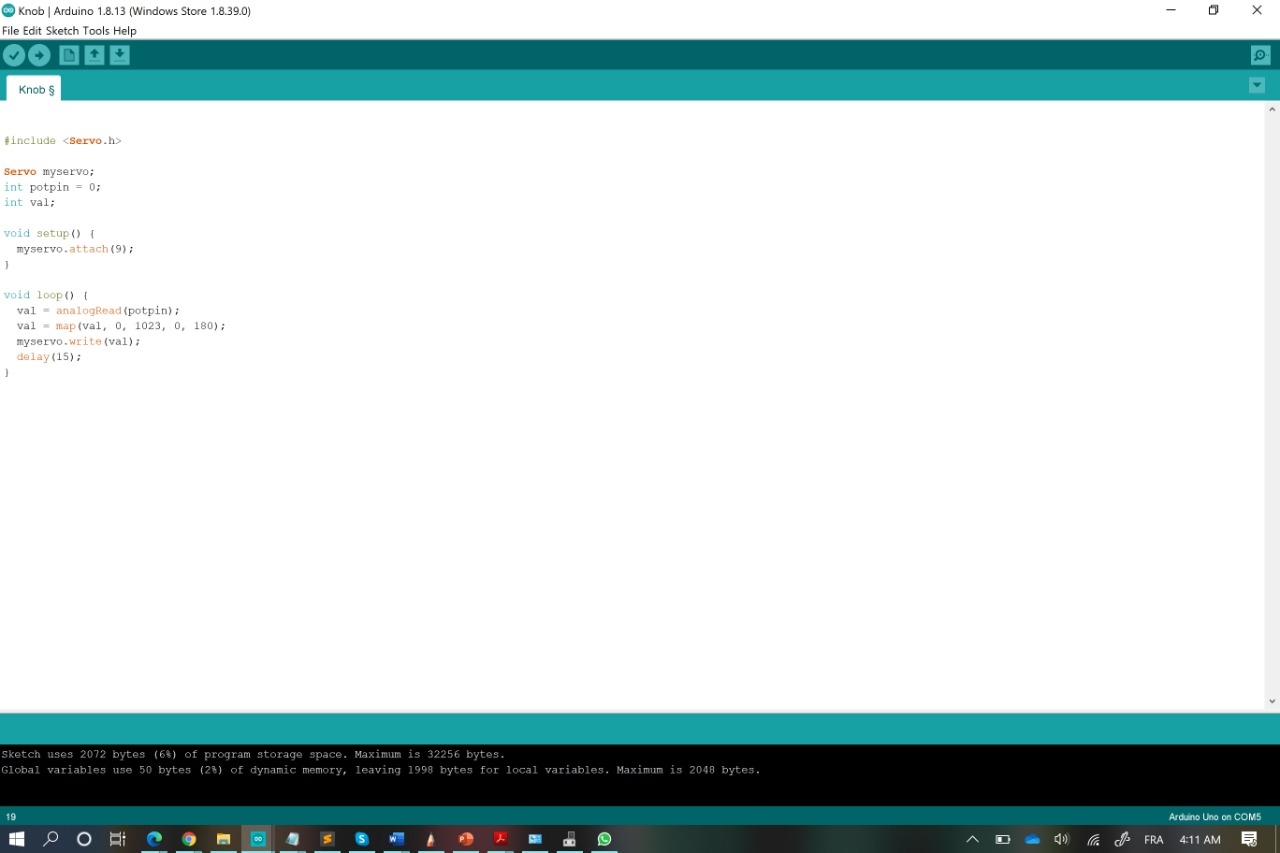1280x853 pixels.
Task: Click the '#include <Servo.h>' line
Action: point(63,141)
